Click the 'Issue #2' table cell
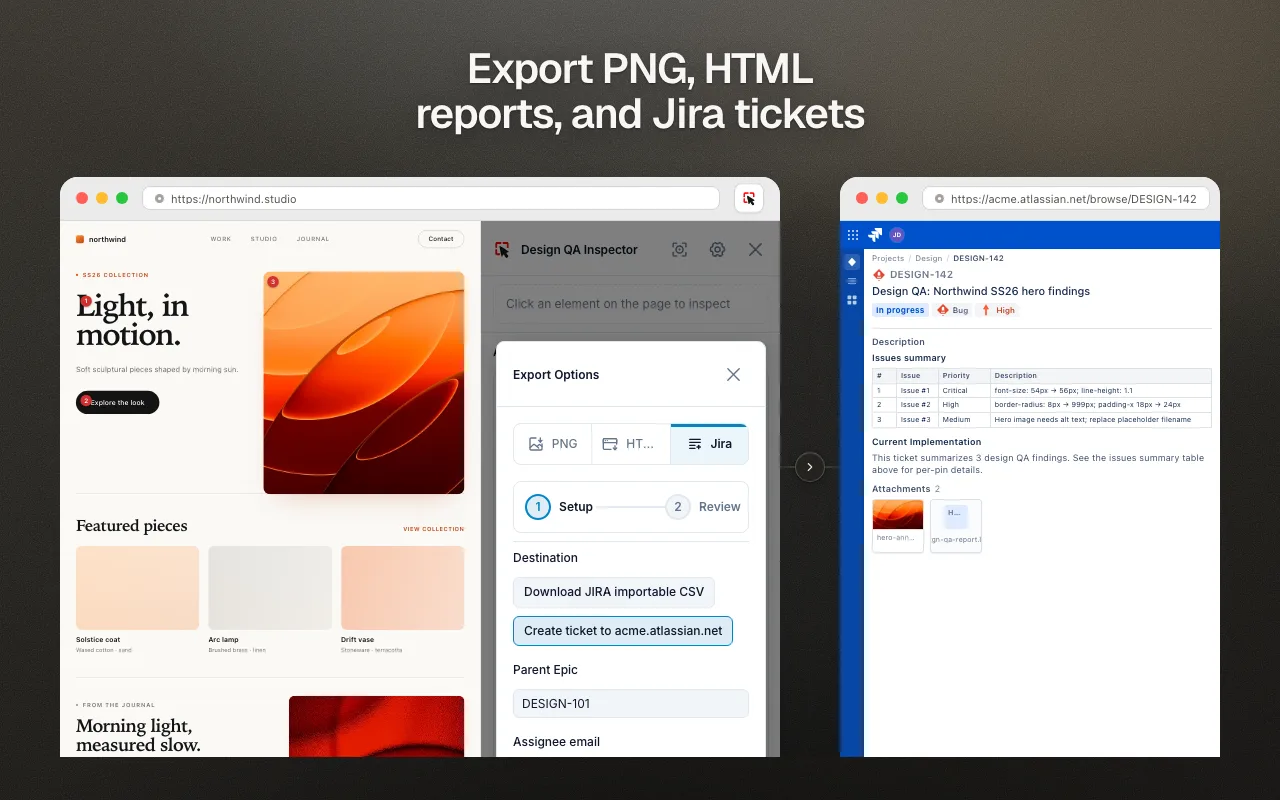Viewport: 1280px width, 800px height. click(x=917, y=405)
